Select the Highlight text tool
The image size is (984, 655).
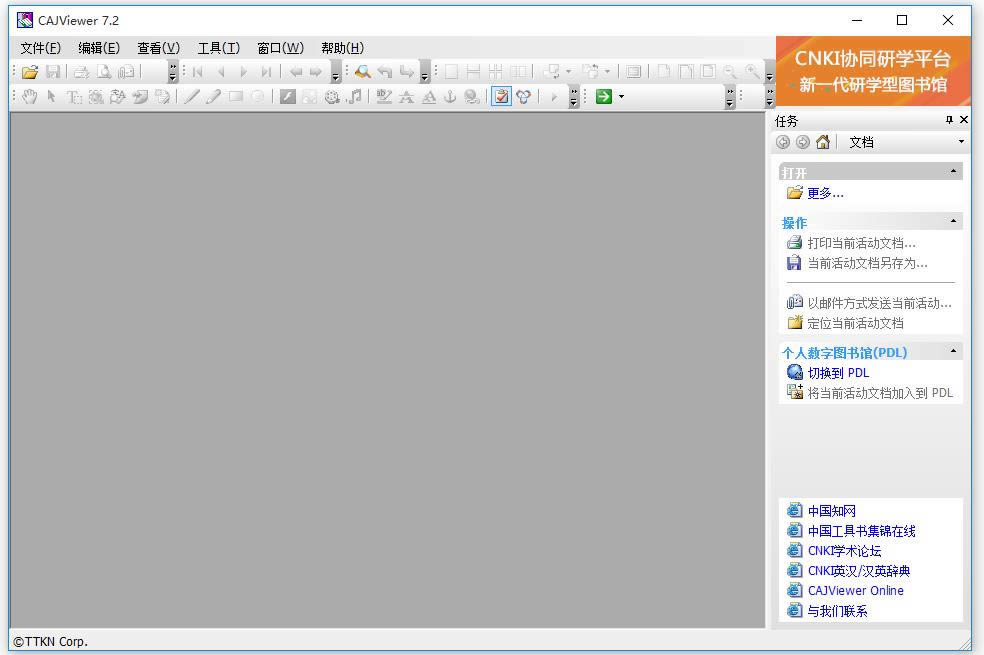[x=384, y=97]
